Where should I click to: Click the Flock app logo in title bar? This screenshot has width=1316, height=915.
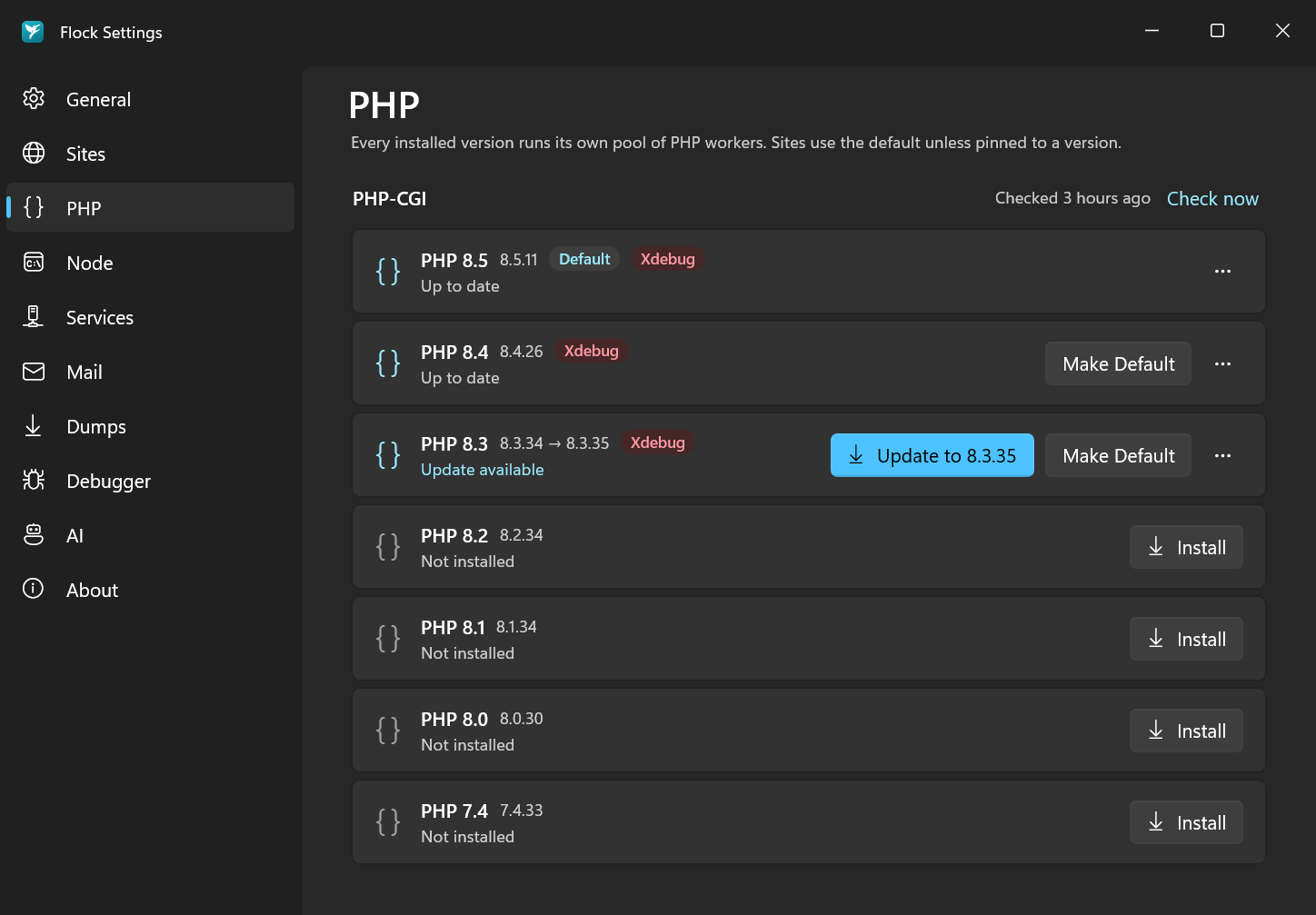coord(33,32)
